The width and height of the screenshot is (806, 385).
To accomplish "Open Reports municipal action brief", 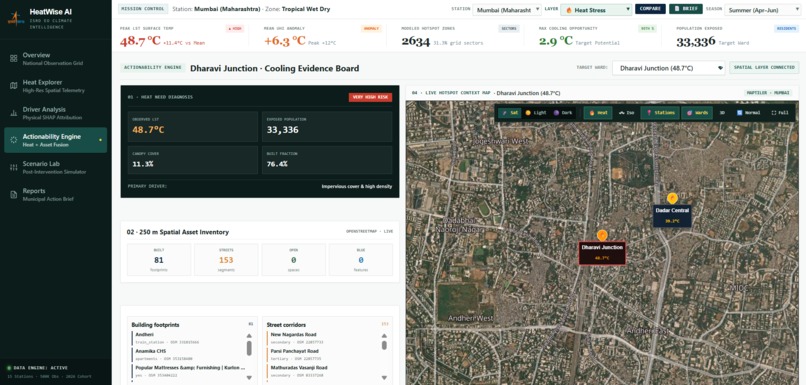I will [56, 194].
